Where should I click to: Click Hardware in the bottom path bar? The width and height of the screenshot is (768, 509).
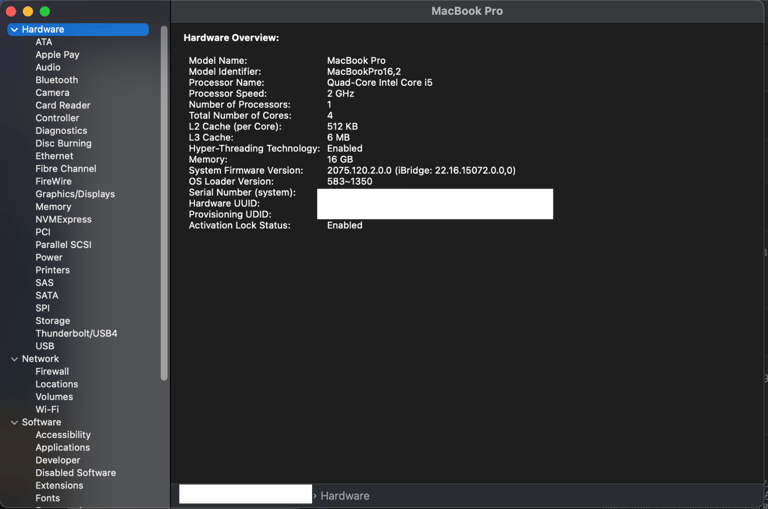tap(345, 496)
